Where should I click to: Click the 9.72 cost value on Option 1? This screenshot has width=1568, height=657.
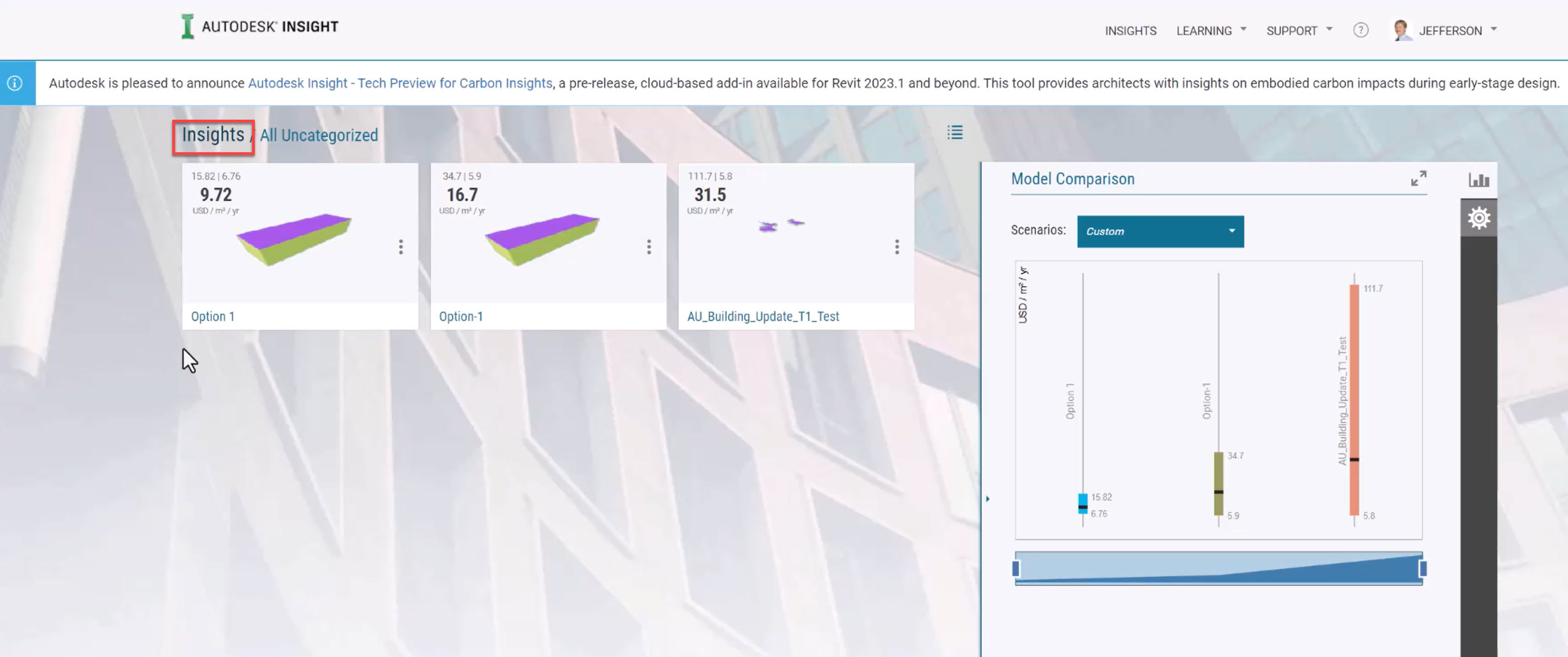pyautogui.click(x=216, y=195)
